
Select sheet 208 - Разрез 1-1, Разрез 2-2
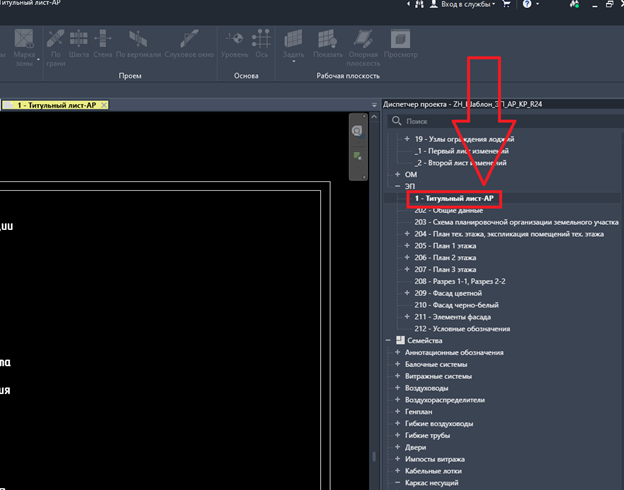pyautogui.click(x=460, y=281)
